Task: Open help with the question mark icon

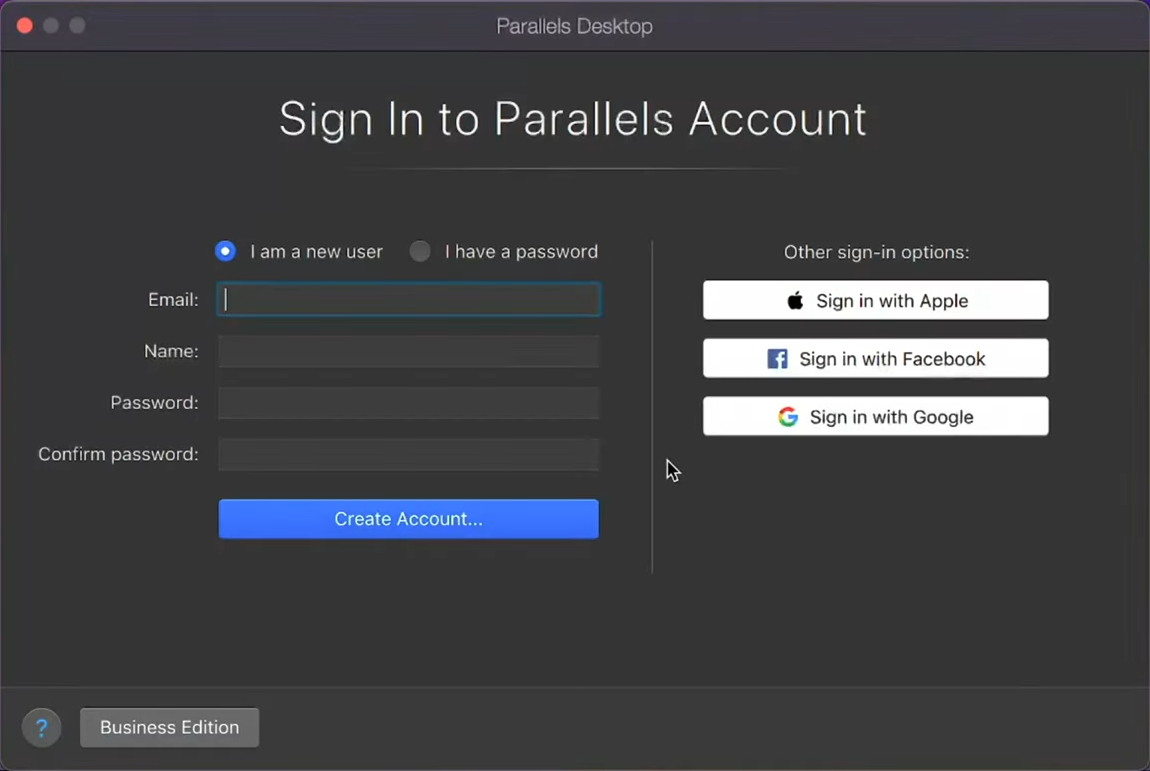Action: (x=41, y=728)
